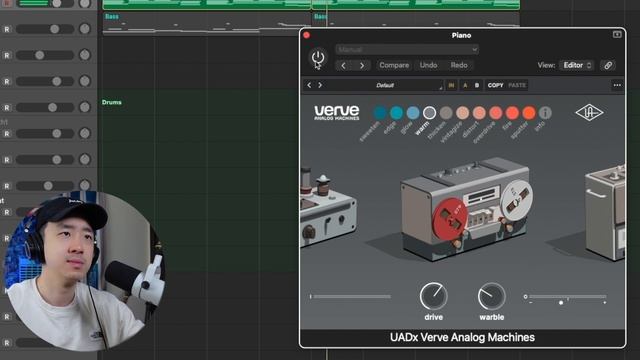Click Undo in the plugin header
Screen dimensions: 640x360
(x=429, y=65)
